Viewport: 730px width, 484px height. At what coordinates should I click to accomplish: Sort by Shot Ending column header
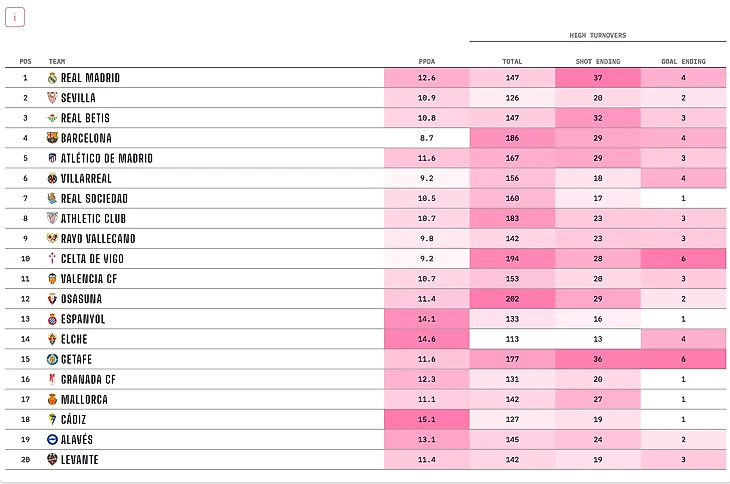pyautogui.click(x=598, y=61)
